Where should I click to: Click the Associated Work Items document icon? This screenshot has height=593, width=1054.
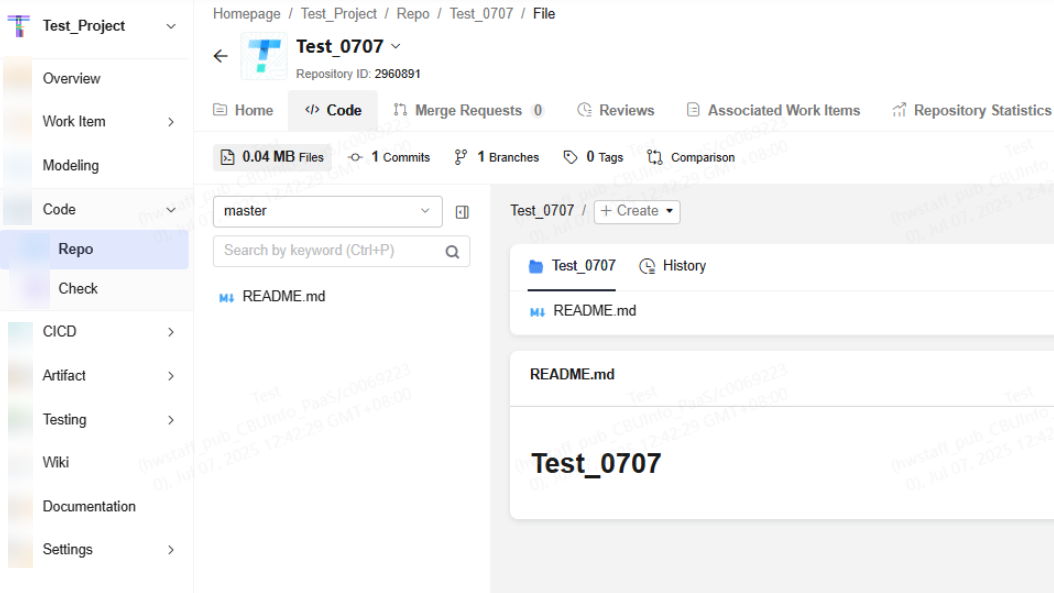coord(693,110)
